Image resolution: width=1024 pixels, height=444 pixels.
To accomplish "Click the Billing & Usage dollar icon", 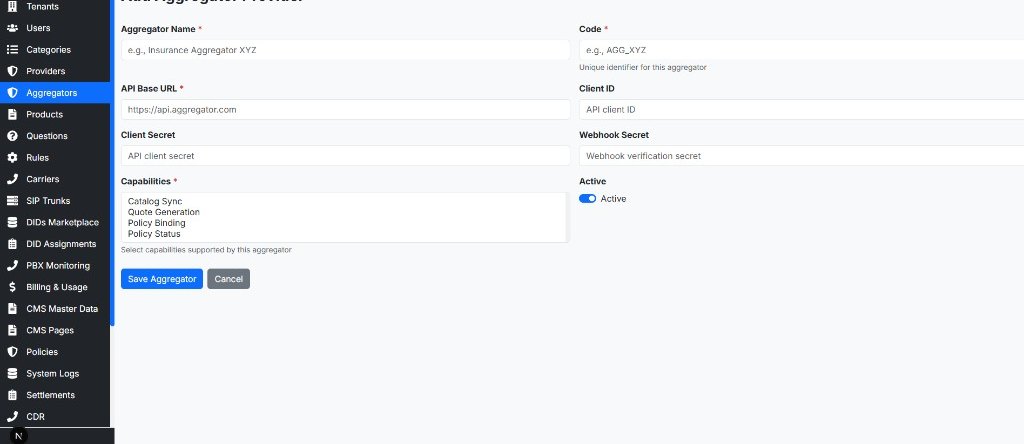I will pos(12,287).
